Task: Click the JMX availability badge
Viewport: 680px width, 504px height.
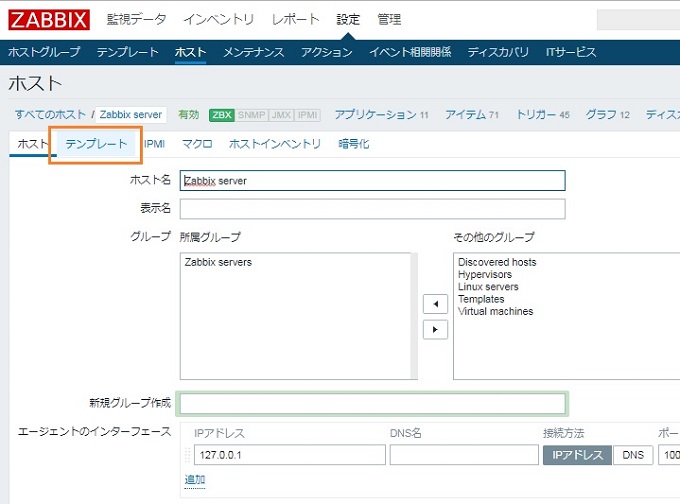Action: click(x=281, y=115)
